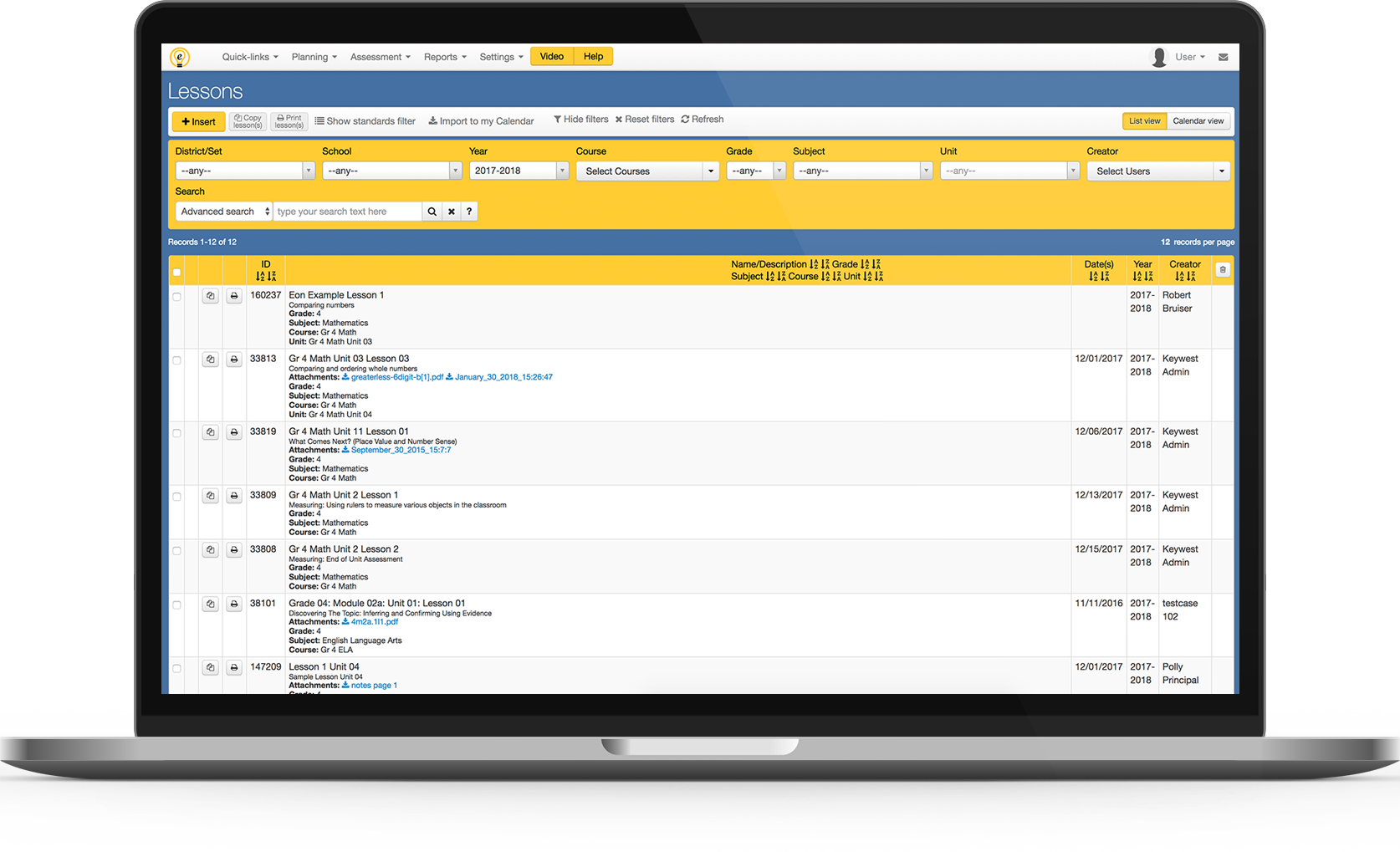Click the mail envelope icon
Screen dimensions: 1400x852
point(1223,57)
